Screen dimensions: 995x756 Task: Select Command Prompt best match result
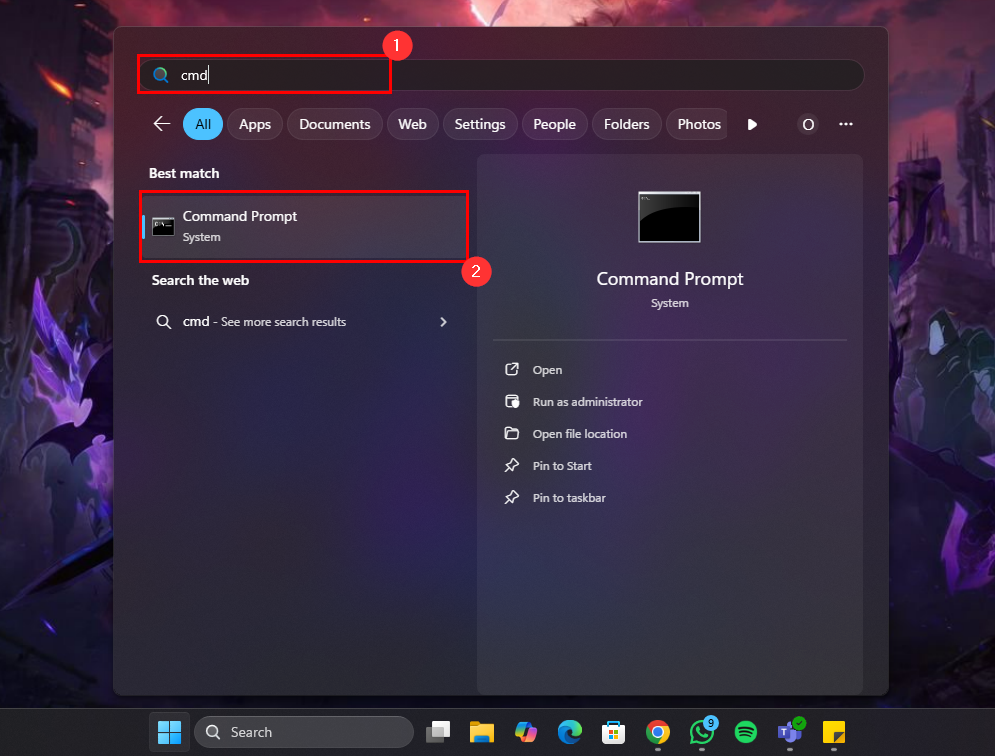pos(304,226)
